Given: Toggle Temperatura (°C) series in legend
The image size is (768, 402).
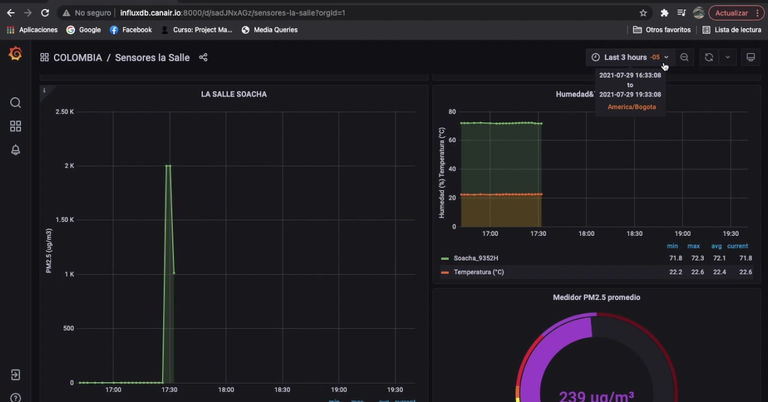Looking at the screenshot, I should [x=479, y=272].
